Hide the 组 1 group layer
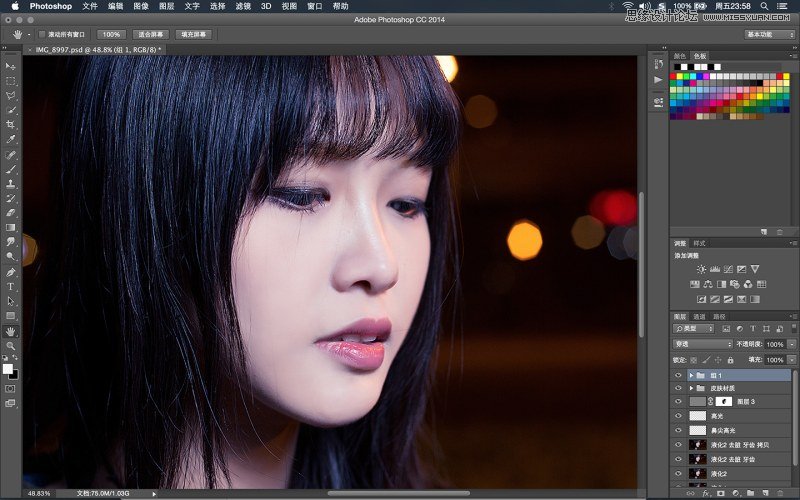Image resolution: width=800 pixels, height=500 pixels. click(x=678, y=375)
